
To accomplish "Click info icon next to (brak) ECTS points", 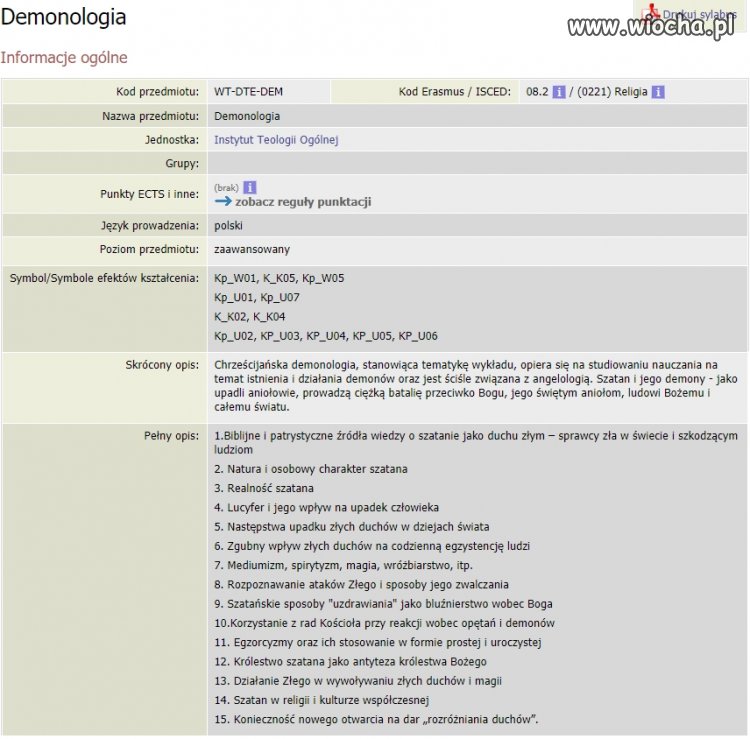I will (250, 187).
